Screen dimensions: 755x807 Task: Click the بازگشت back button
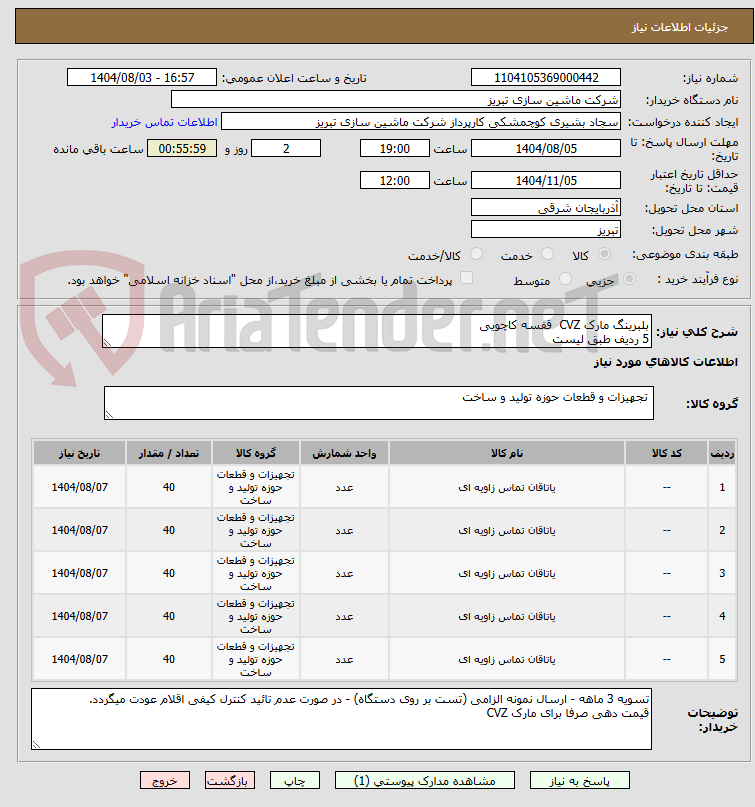tap(230, 780)
